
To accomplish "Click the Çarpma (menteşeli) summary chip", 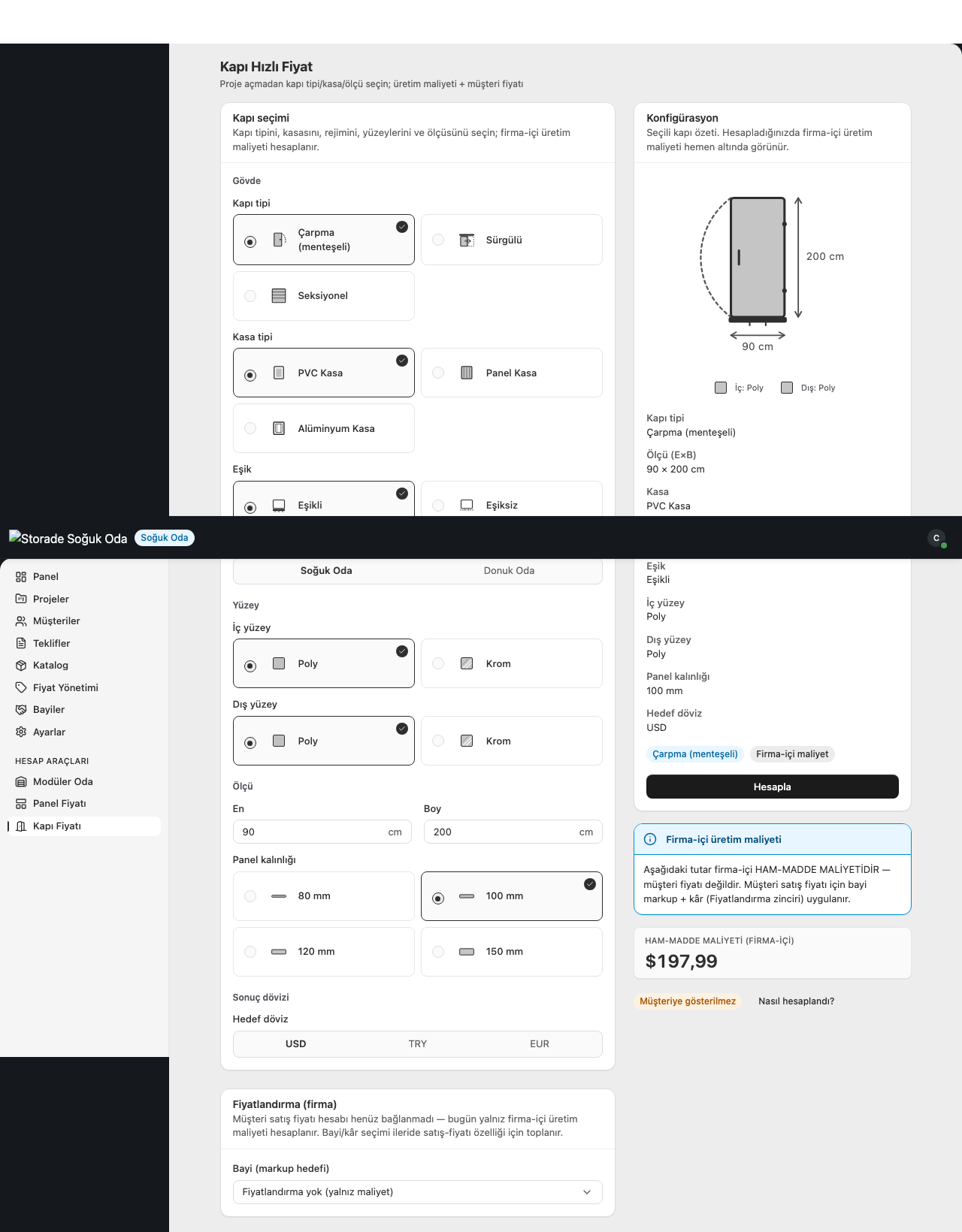I will pyautogui.click(x=694, y=754).
